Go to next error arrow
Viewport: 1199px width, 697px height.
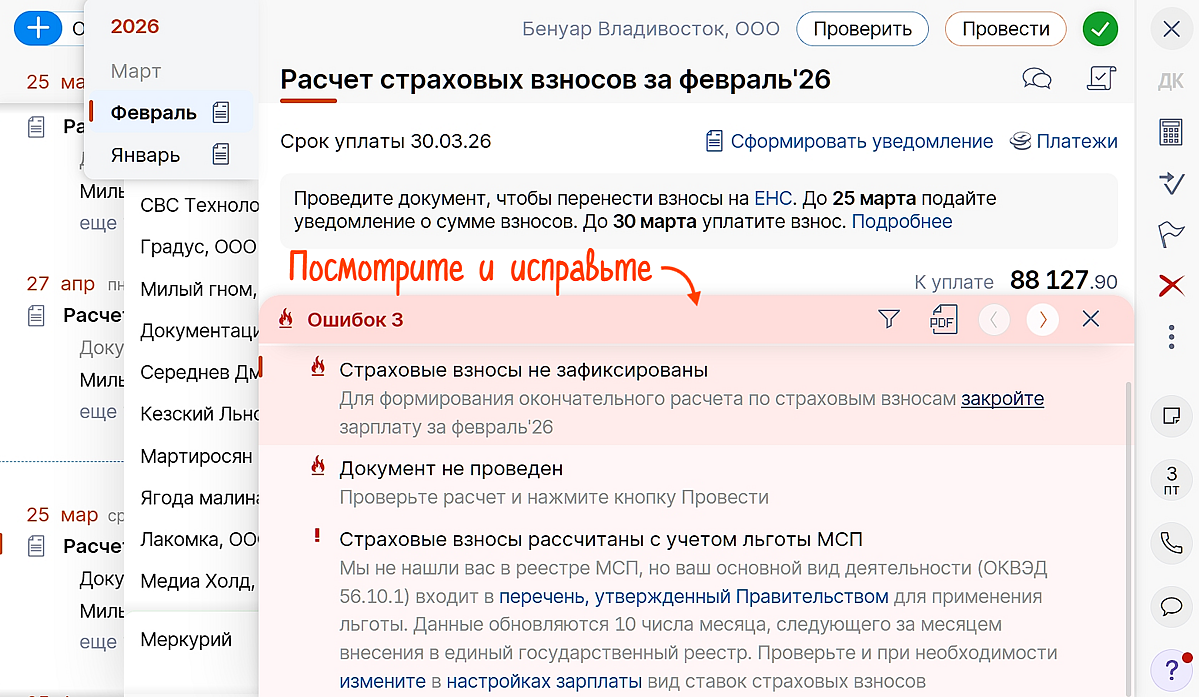pyautogui.click(x=1042, y=319)
